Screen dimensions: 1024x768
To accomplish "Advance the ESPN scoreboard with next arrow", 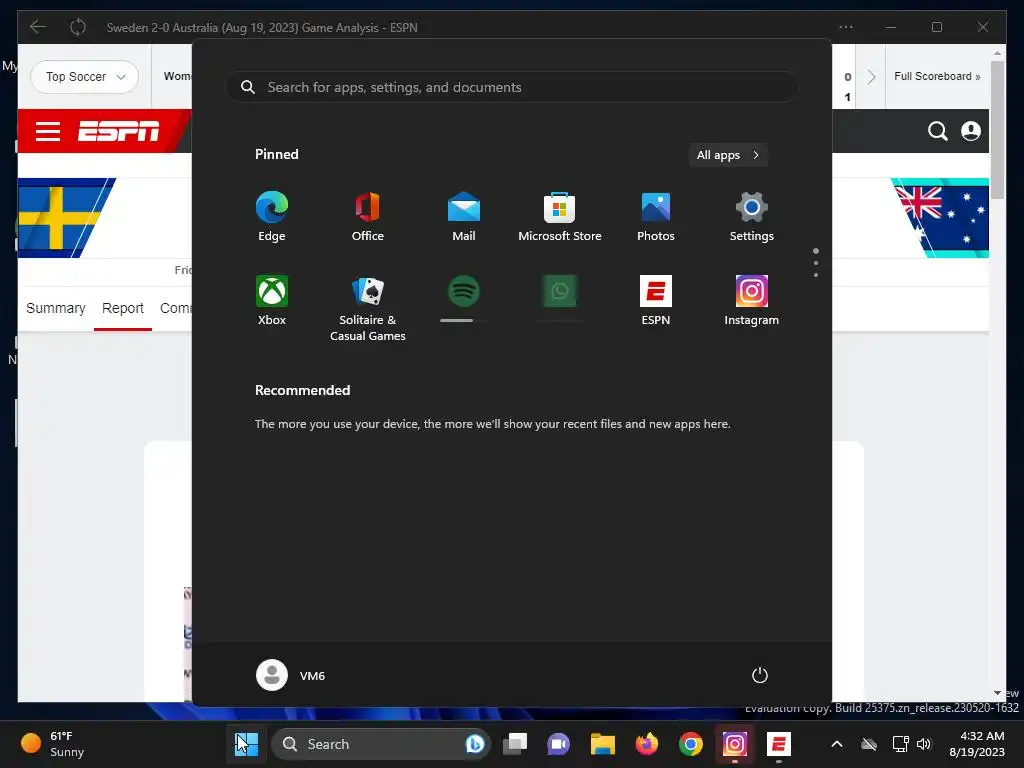I will tap(871, 76).
